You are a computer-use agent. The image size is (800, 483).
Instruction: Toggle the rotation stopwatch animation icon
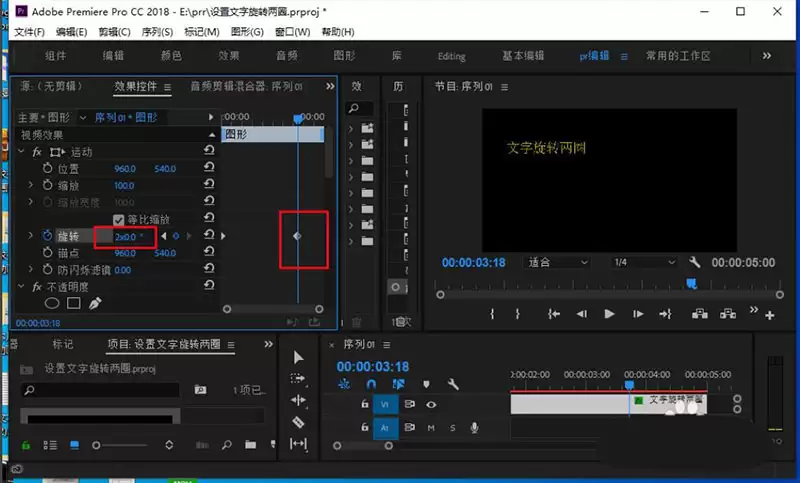[x=46, y=236]
